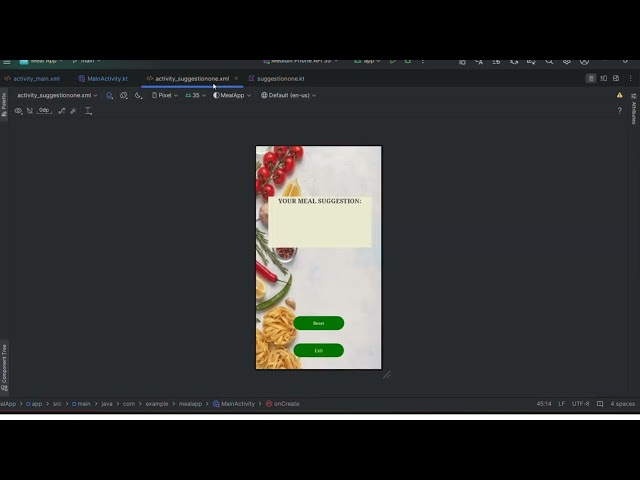Open the Default (en-us) locale dropdown
This screenshot has height=480, width=640.
pos(289,96)
